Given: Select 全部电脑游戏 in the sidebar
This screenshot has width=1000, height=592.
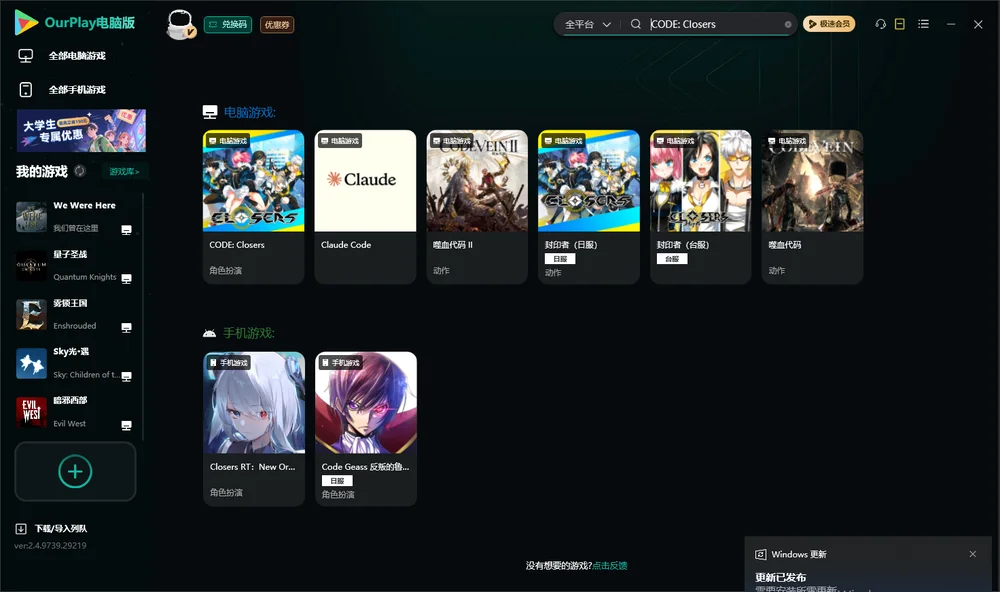Looking at the screenshot, I should click(x=77, y=56).
